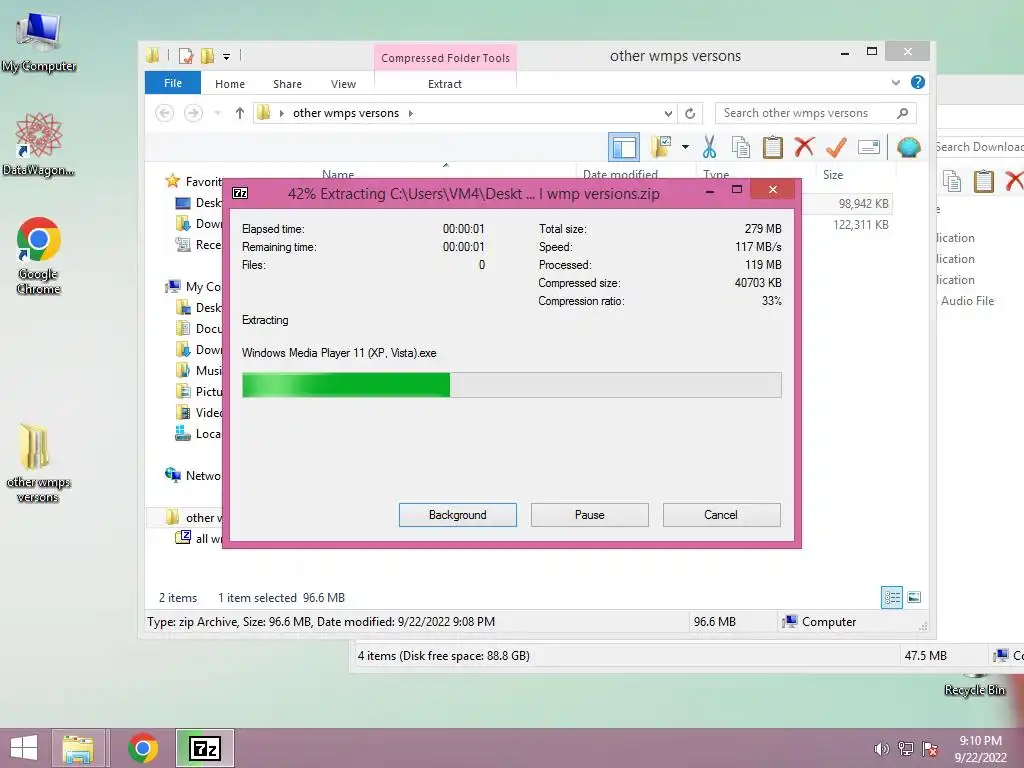
Task: Open DataWagon desktop shortcut
Action: pos(39,145)
